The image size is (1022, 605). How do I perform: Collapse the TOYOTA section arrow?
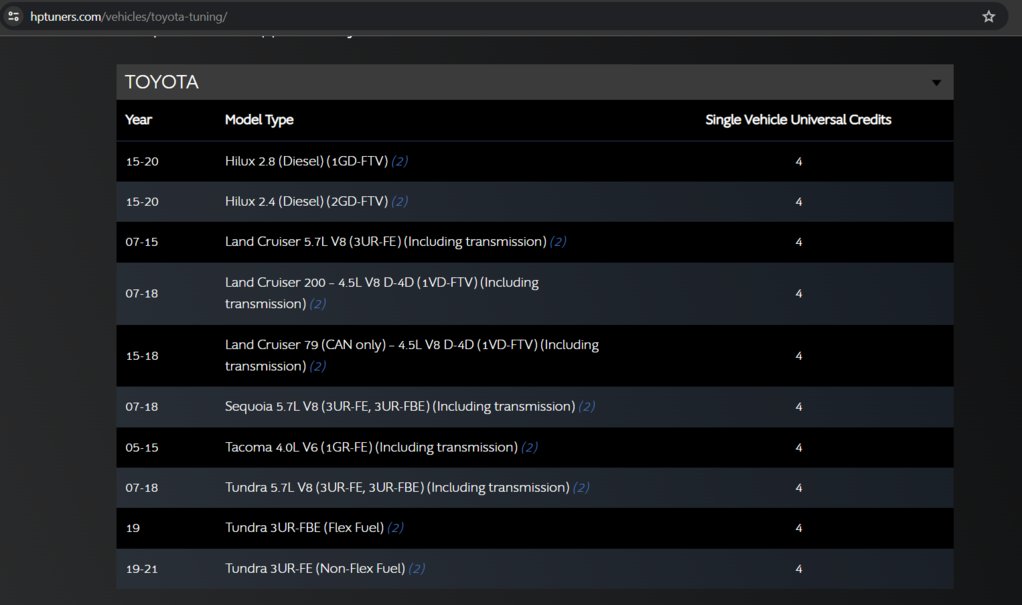(936, 83)
